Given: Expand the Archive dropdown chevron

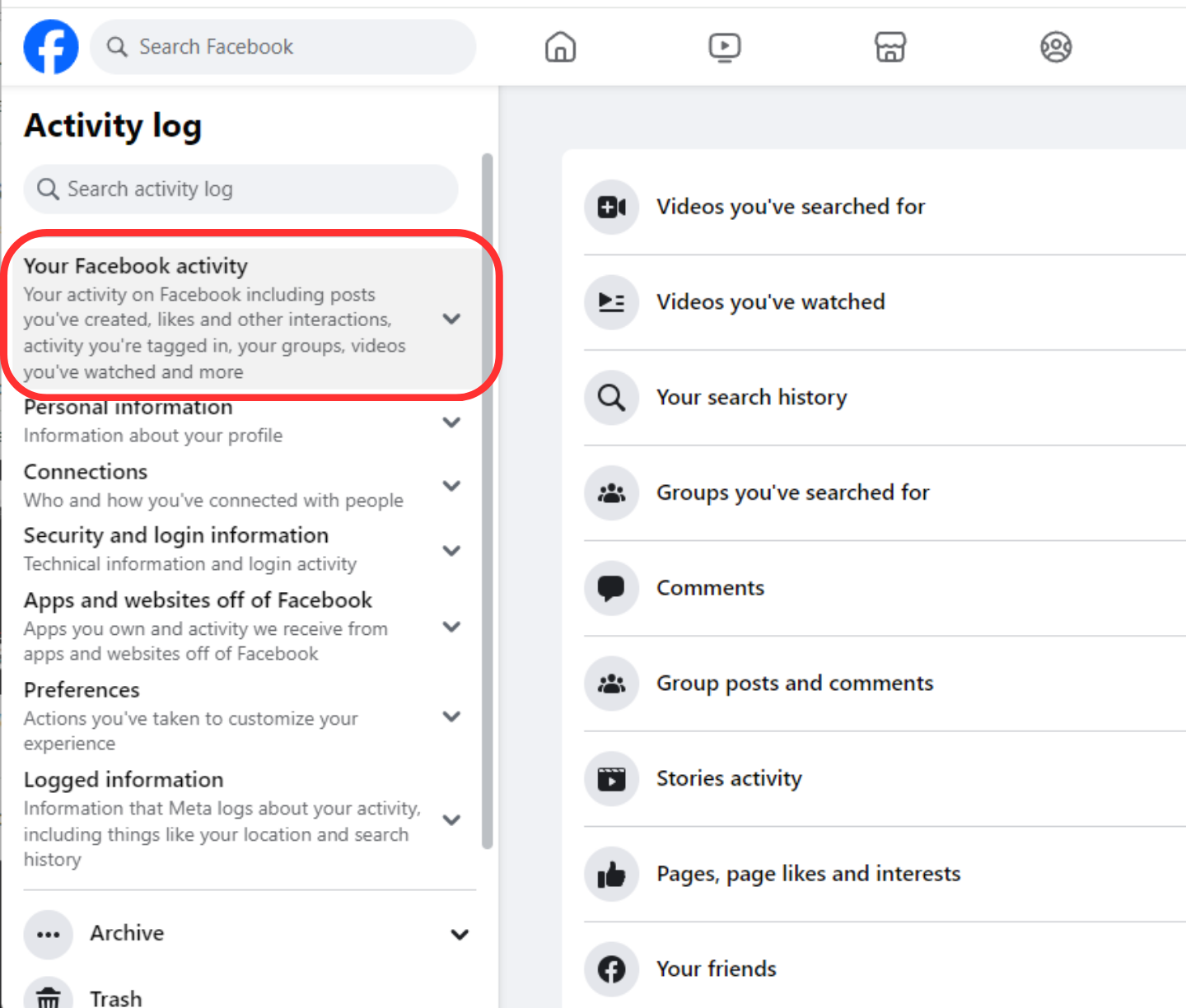Looking at the screenshot, I should click(460, 934).
